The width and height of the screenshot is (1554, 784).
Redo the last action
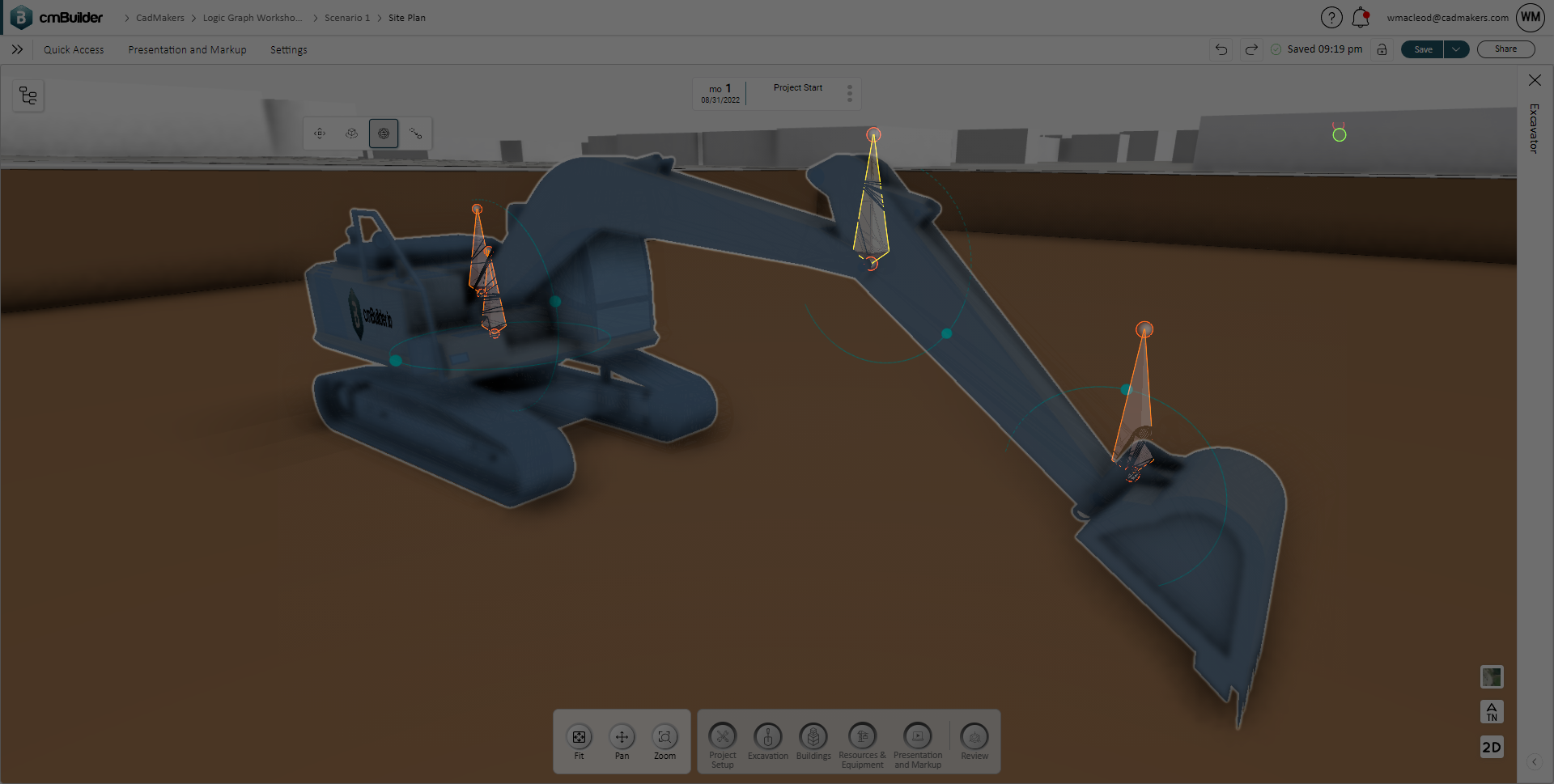(1251, 49)
